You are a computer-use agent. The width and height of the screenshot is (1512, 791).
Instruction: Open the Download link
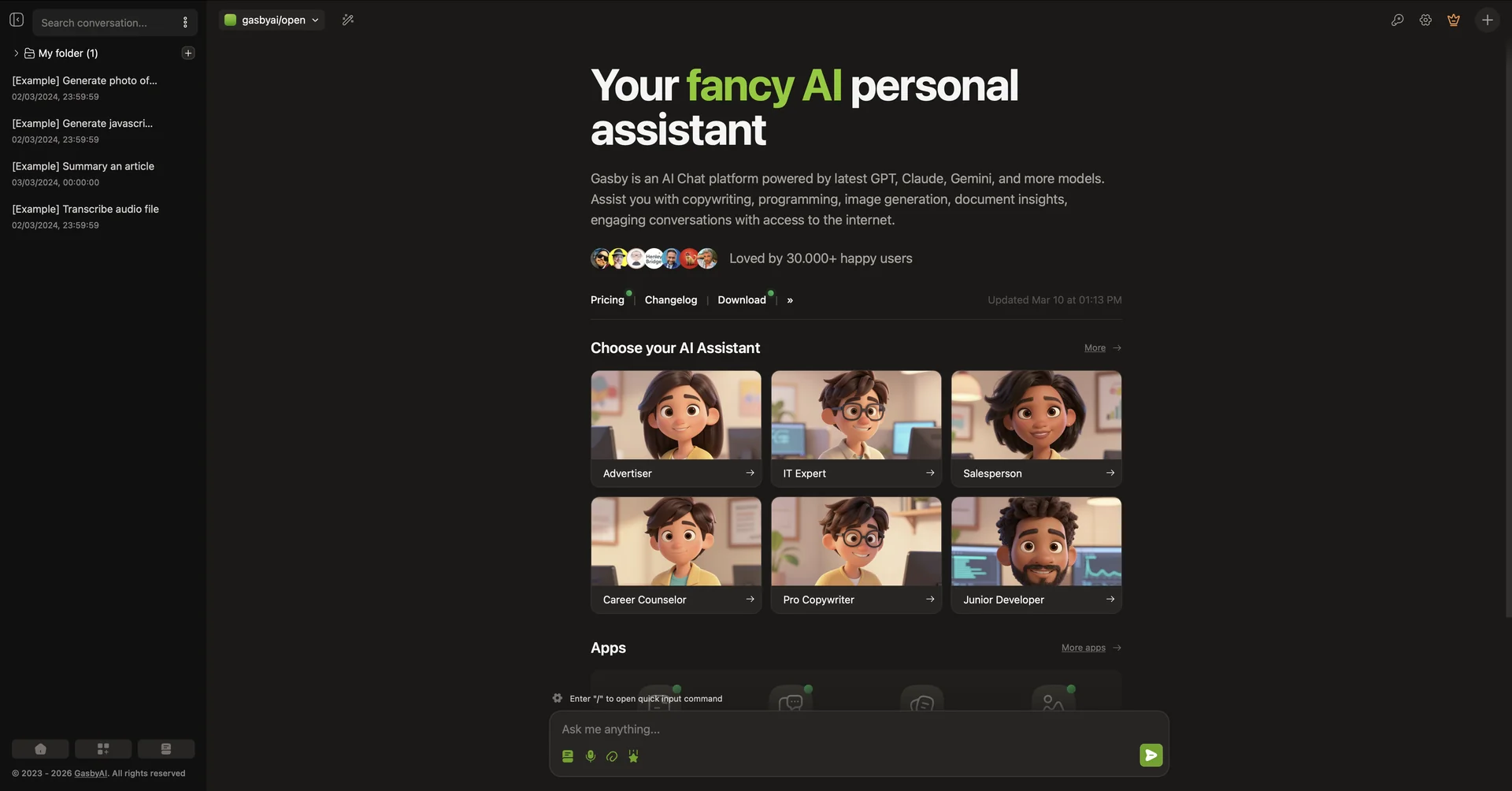click(742, 300)
